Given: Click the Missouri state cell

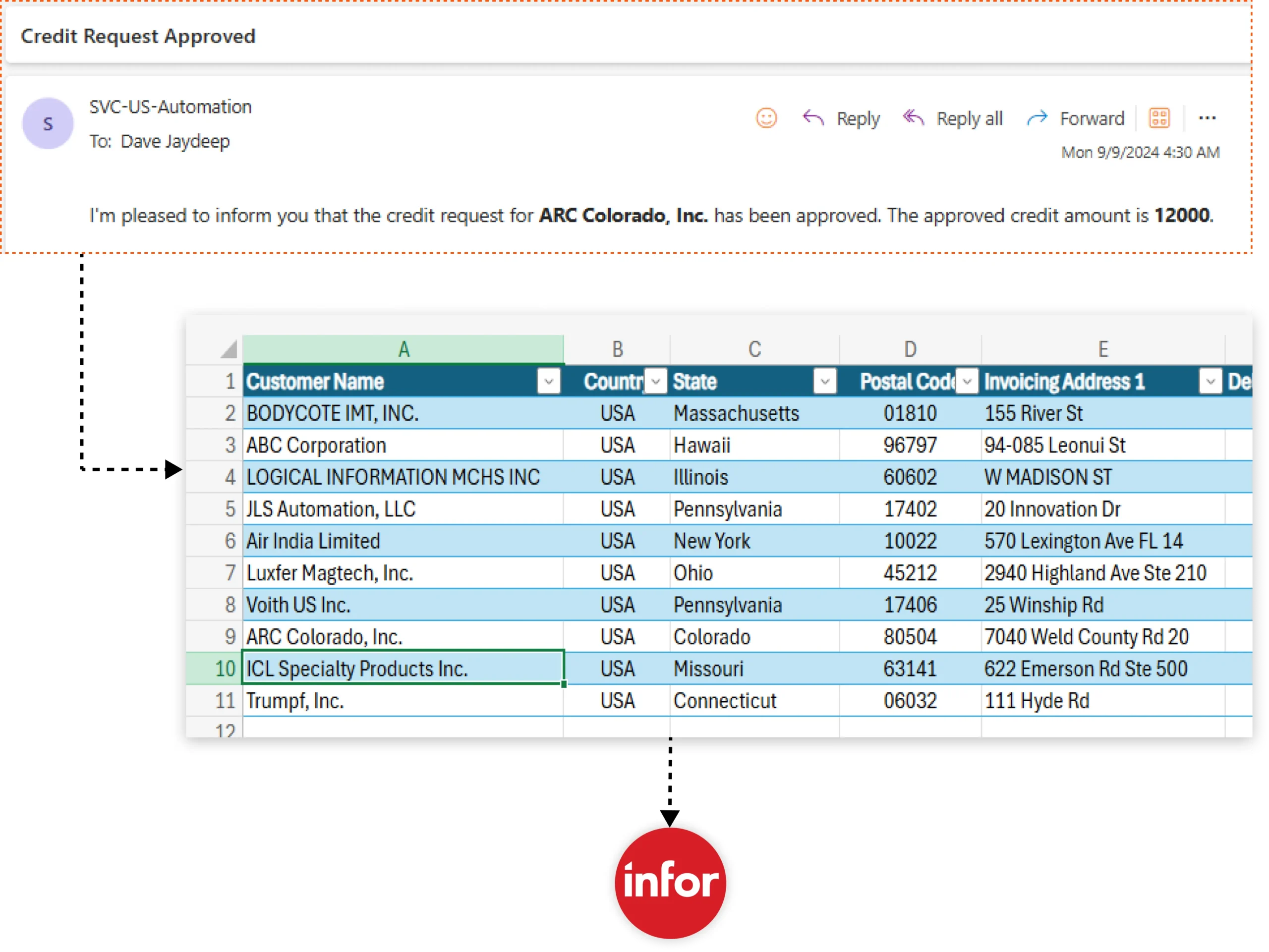Looking at the screenshot, I should (754, 669).
